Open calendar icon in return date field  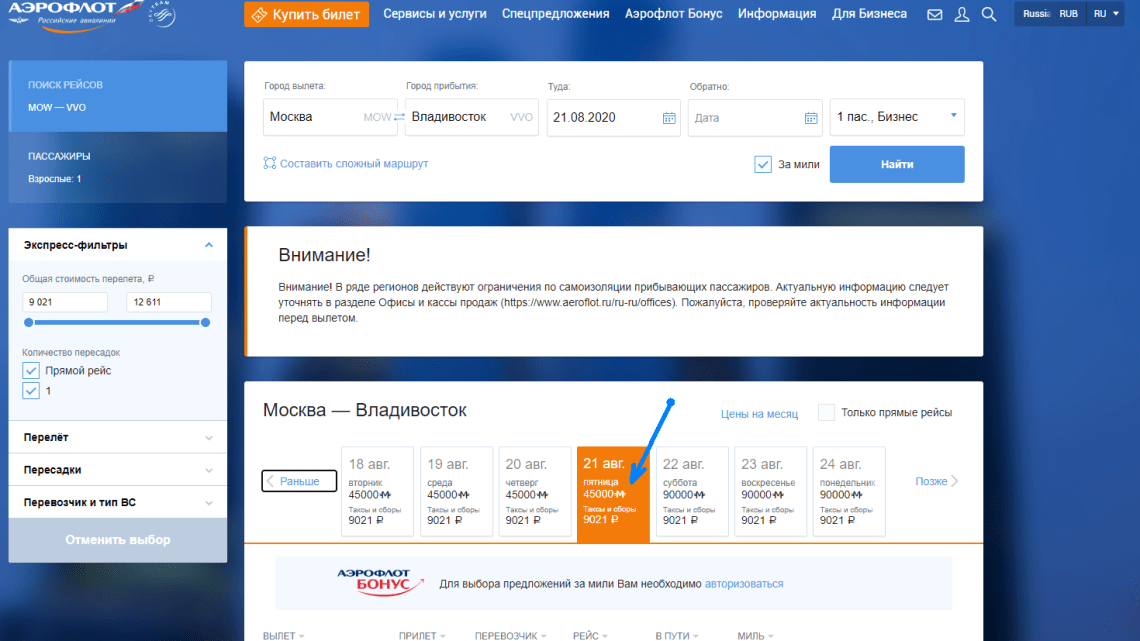(x=811, y=118)
